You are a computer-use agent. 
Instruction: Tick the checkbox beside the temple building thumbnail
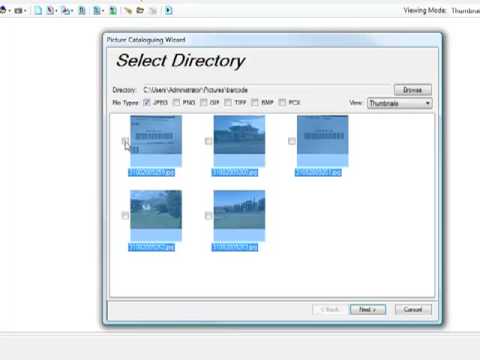pos(208,141)
